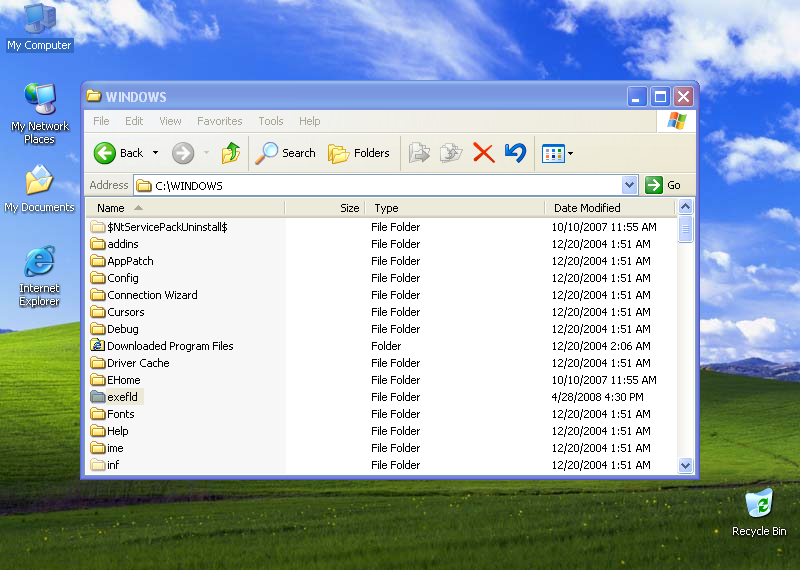Click the Folder type of Downloaded Program Files
This screenshot has height=570, width=800.
[x=386, y=345]
